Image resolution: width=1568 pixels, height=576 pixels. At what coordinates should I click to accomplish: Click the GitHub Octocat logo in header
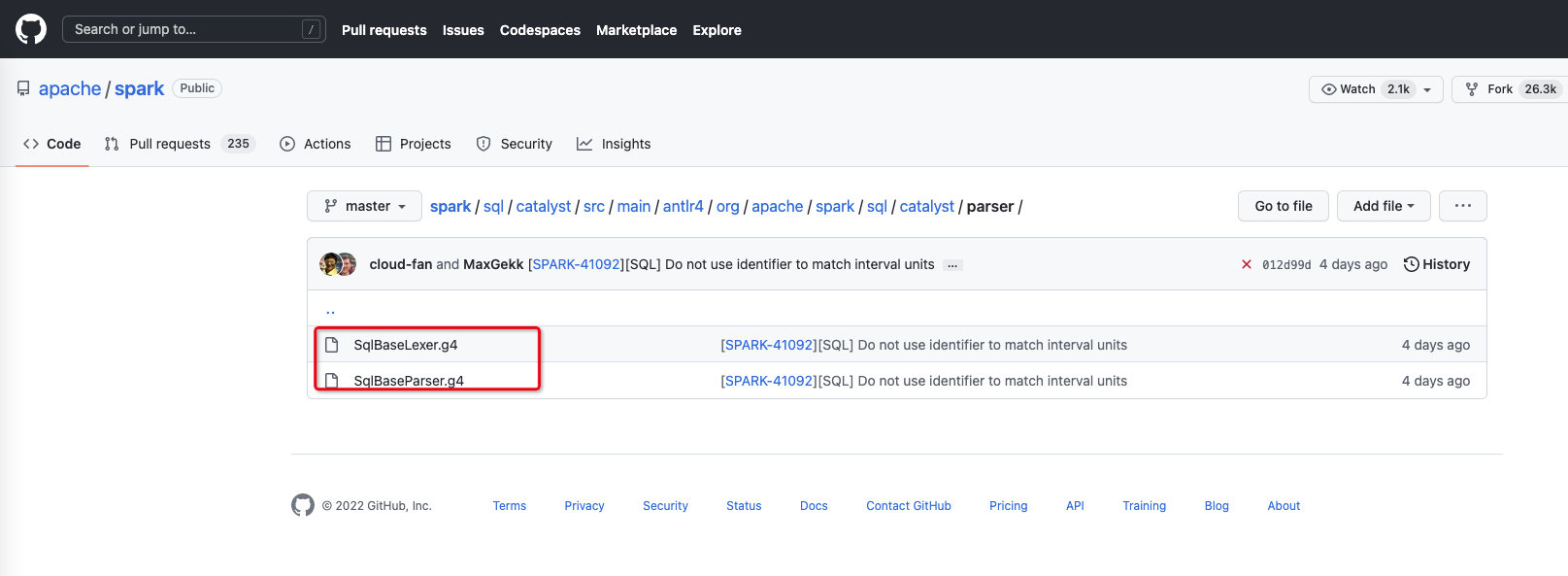pyautogui.click(x=31, y=29)
